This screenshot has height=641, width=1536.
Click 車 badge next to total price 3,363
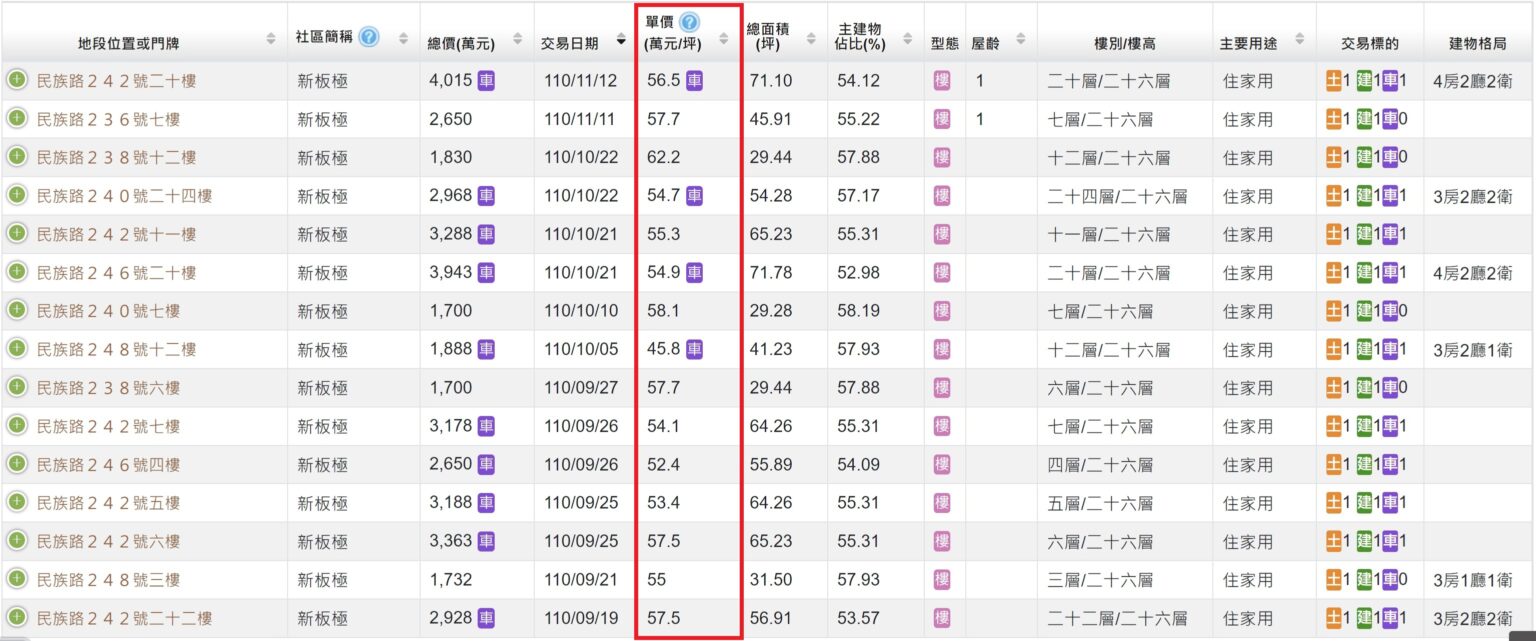tap(486, 541)
